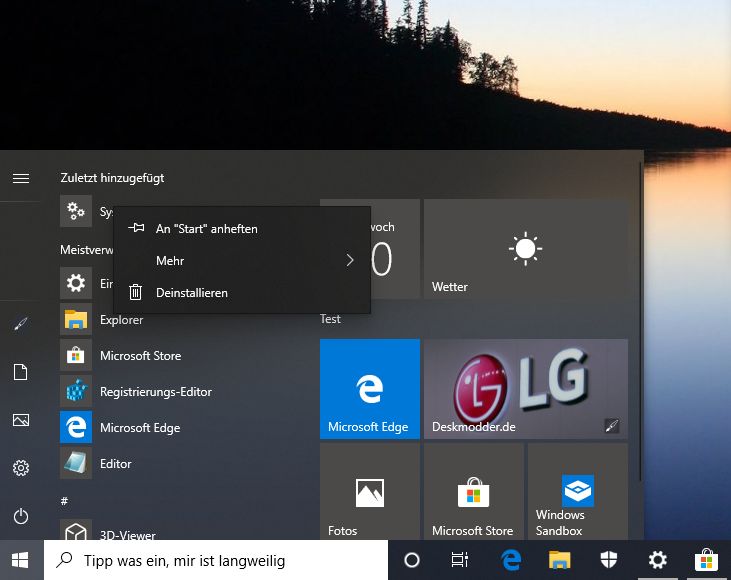This screenshot has height=580, width=731.
Task: Open the Deskmodder.de LG tile
Action: tap(526, 389)
